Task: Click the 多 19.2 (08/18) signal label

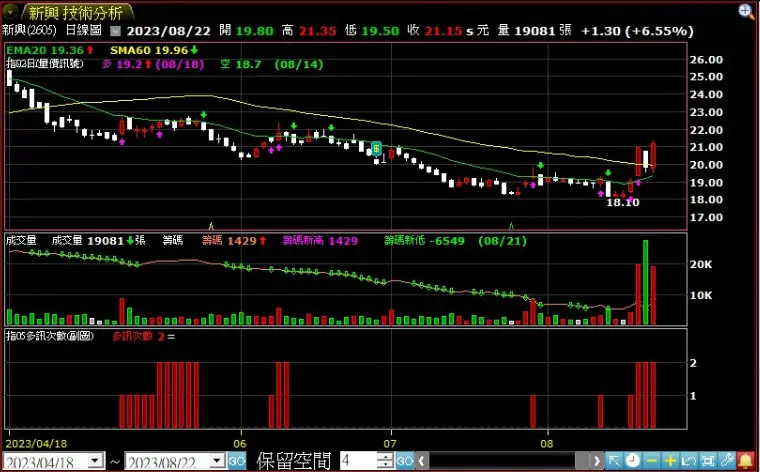Action: click(153, 64)
